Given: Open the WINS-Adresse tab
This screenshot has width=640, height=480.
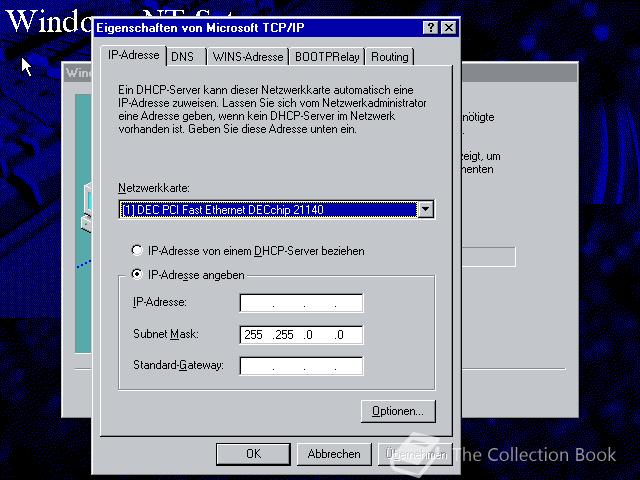Looking at the screenshot, I should (x=248, y=57).
